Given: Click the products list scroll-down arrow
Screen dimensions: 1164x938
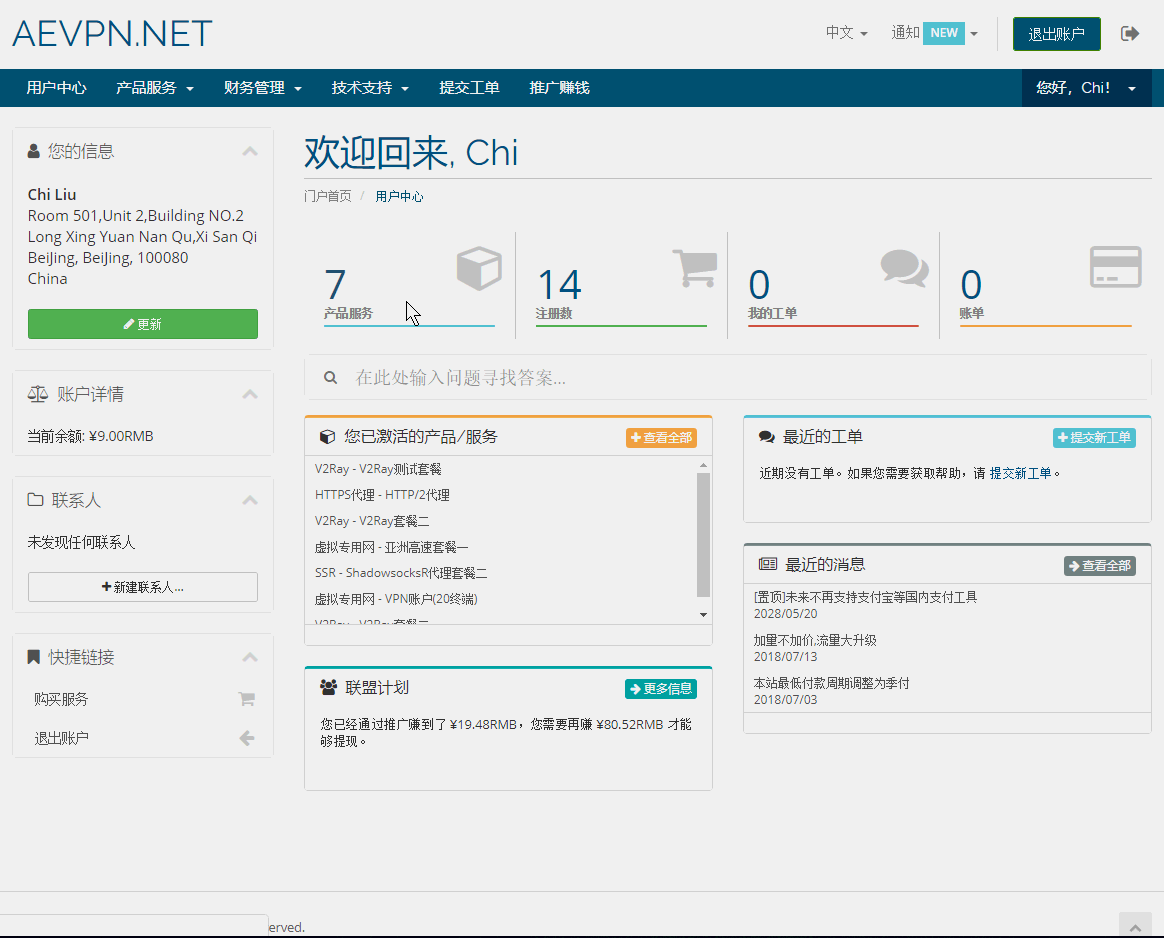Looking at the screenshot, I should [703, 614].
